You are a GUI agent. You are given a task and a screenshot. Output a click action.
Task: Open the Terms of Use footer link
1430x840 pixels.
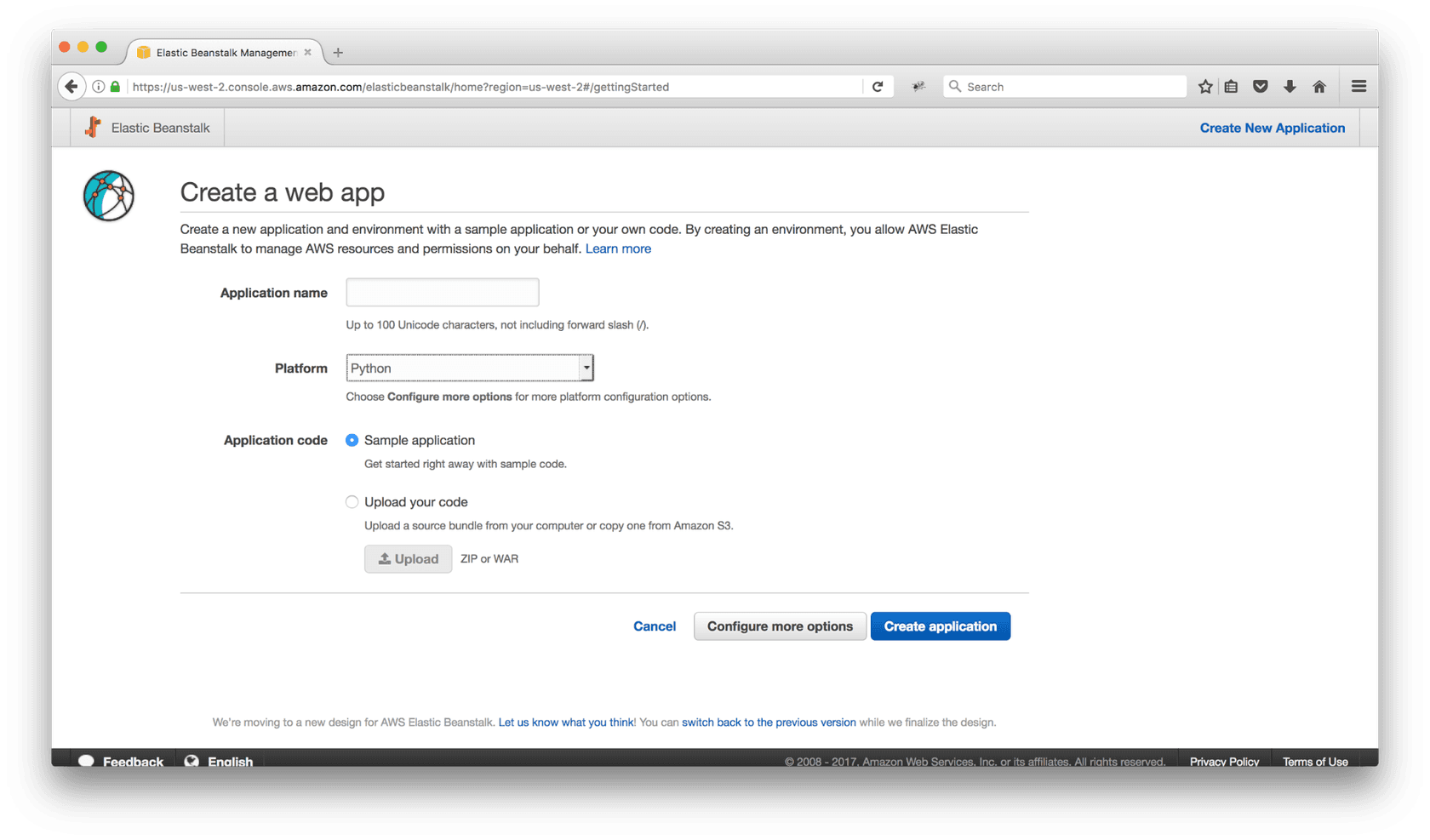click(x=1315, y=762)
